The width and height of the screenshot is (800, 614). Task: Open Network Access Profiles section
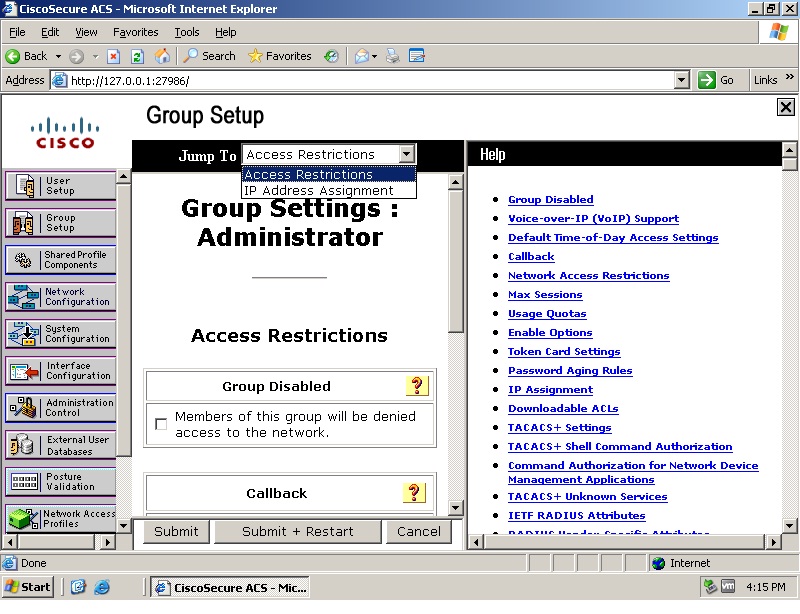60,519
